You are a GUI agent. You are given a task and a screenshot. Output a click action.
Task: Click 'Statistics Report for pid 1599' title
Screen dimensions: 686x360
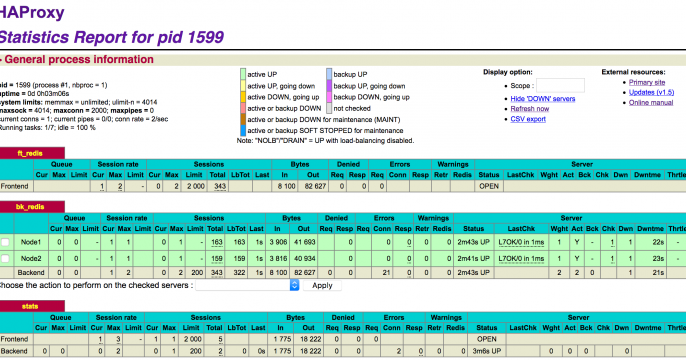[x=112, y=37]
